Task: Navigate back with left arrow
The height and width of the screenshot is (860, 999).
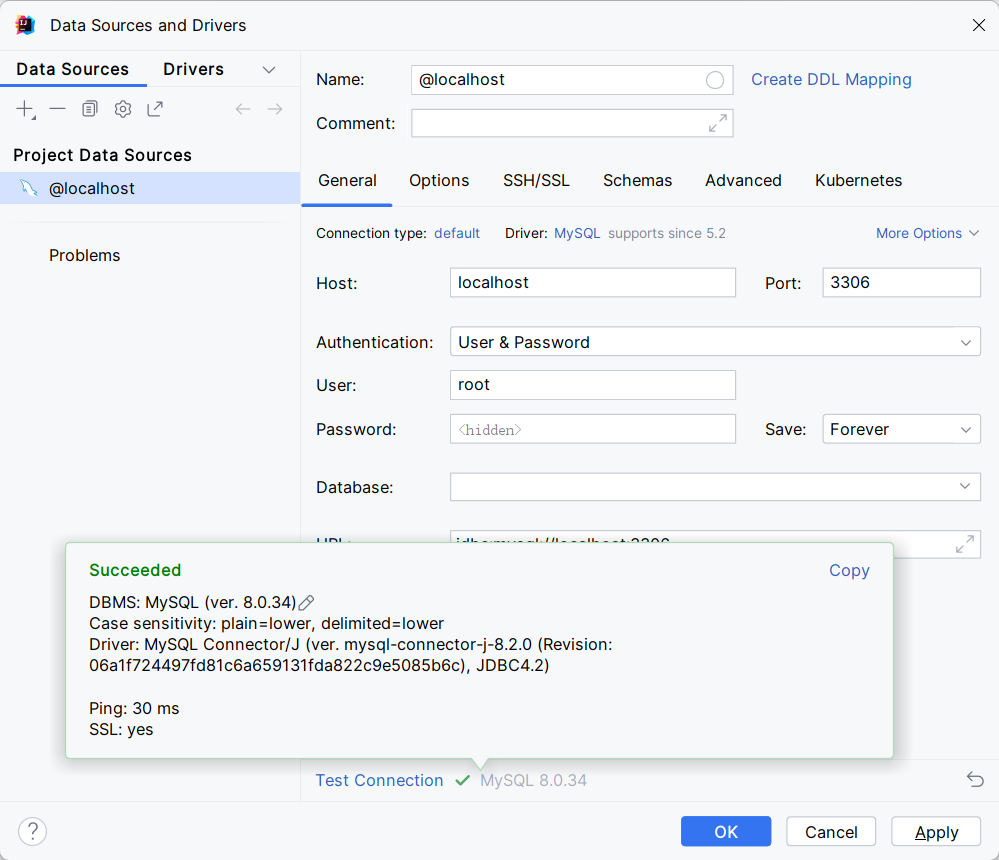Action: [x=243, y=110]
